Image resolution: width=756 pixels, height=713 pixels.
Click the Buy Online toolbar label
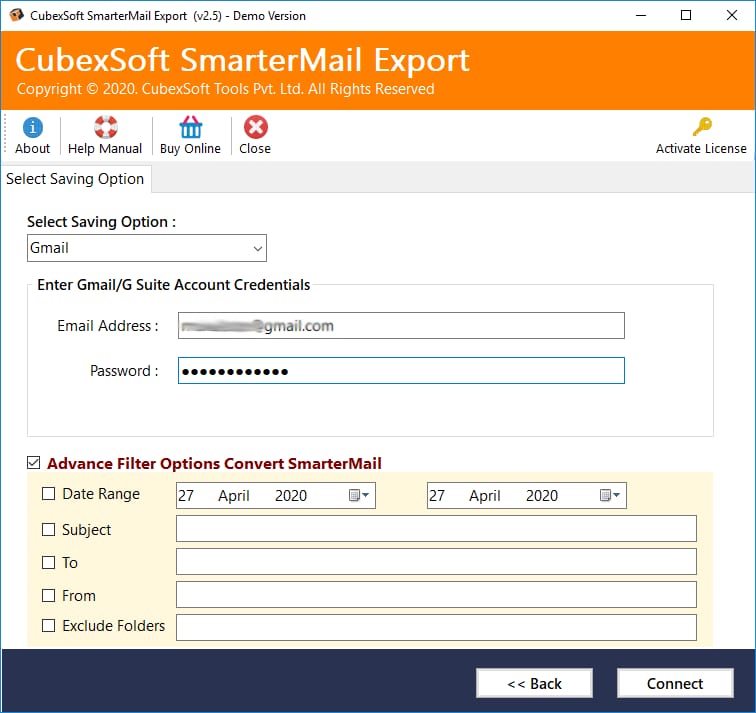tap(190, 148)
